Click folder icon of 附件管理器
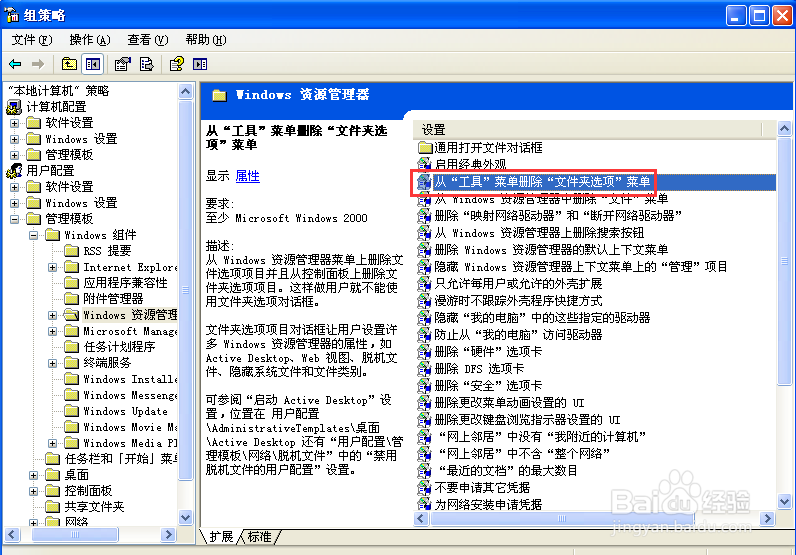796x555 pixels. (72, 299)
